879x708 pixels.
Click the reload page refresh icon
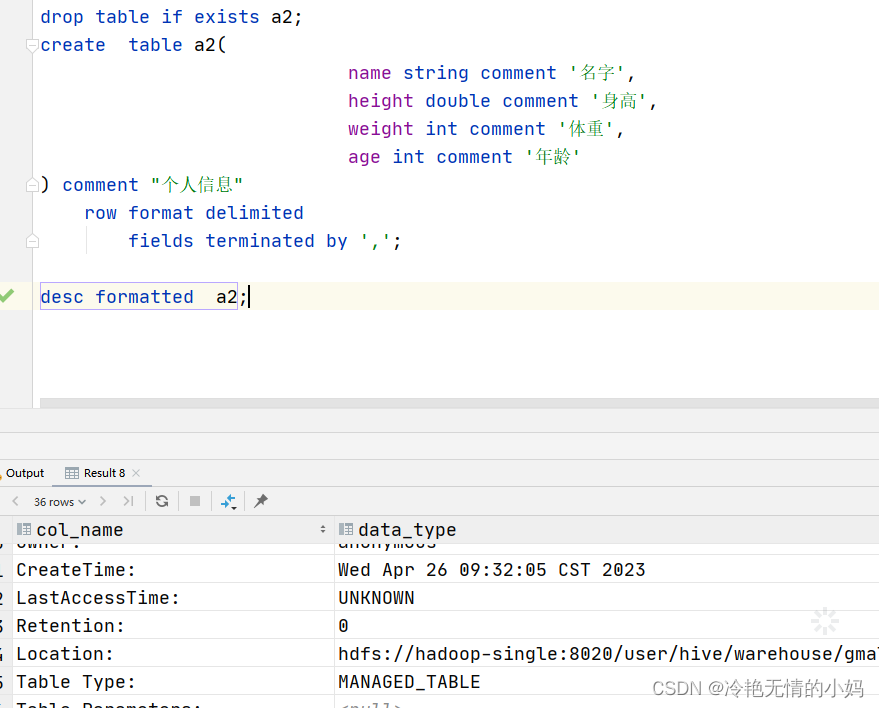pyautogui.click(x=162, y=501)
